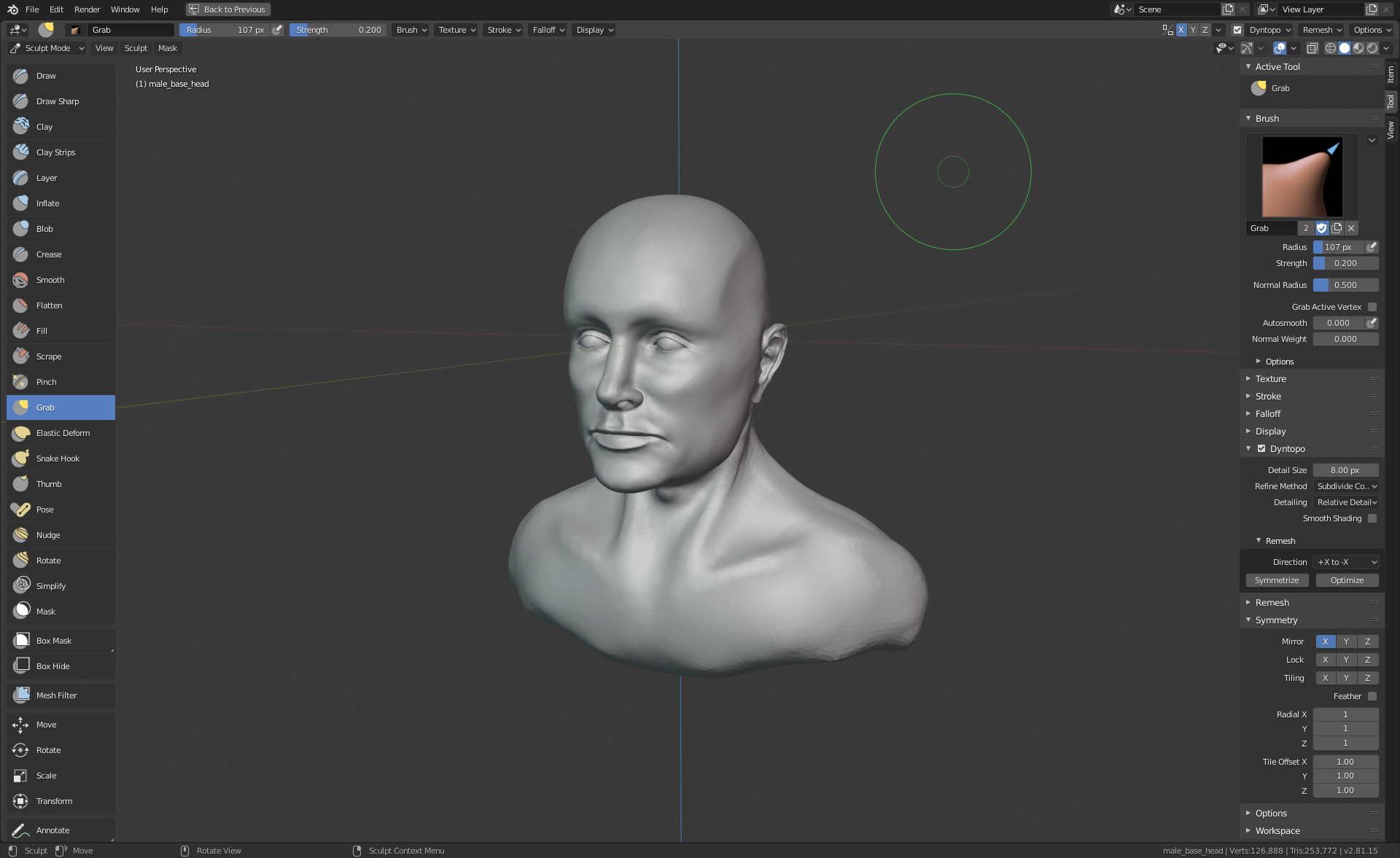This screenshot has width=1400, height=858.
Task: Open the Direction +X to -X dropdown
Action: [x=1346, y=562]
